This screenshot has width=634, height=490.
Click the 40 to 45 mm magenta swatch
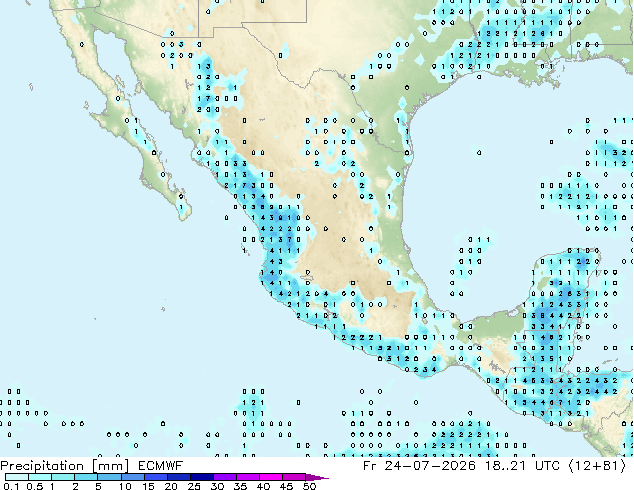pos(271,477)
